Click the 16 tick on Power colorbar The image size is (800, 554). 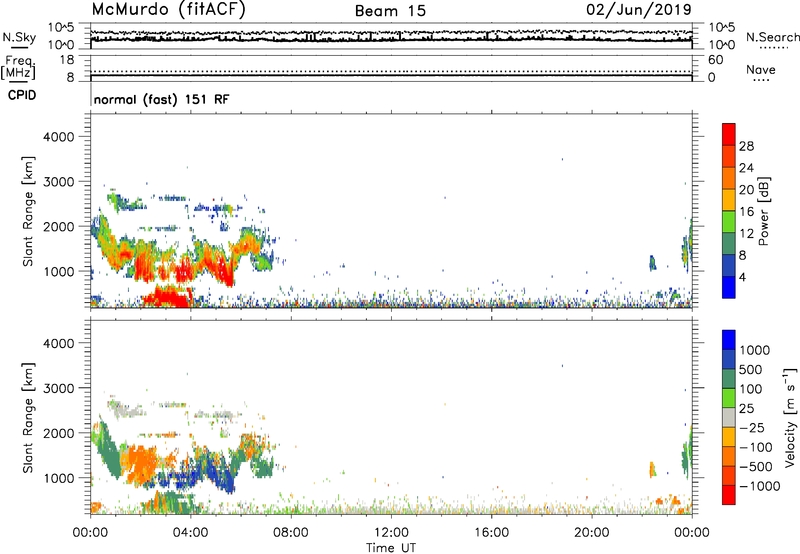tap(746, 212)
